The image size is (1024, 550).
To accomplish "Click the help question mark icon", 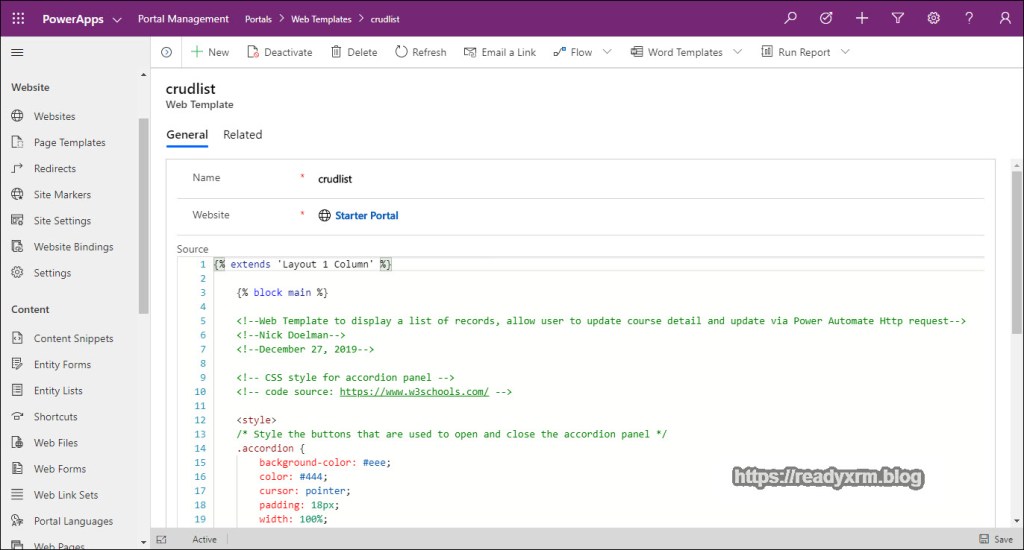I will [969, 18].
